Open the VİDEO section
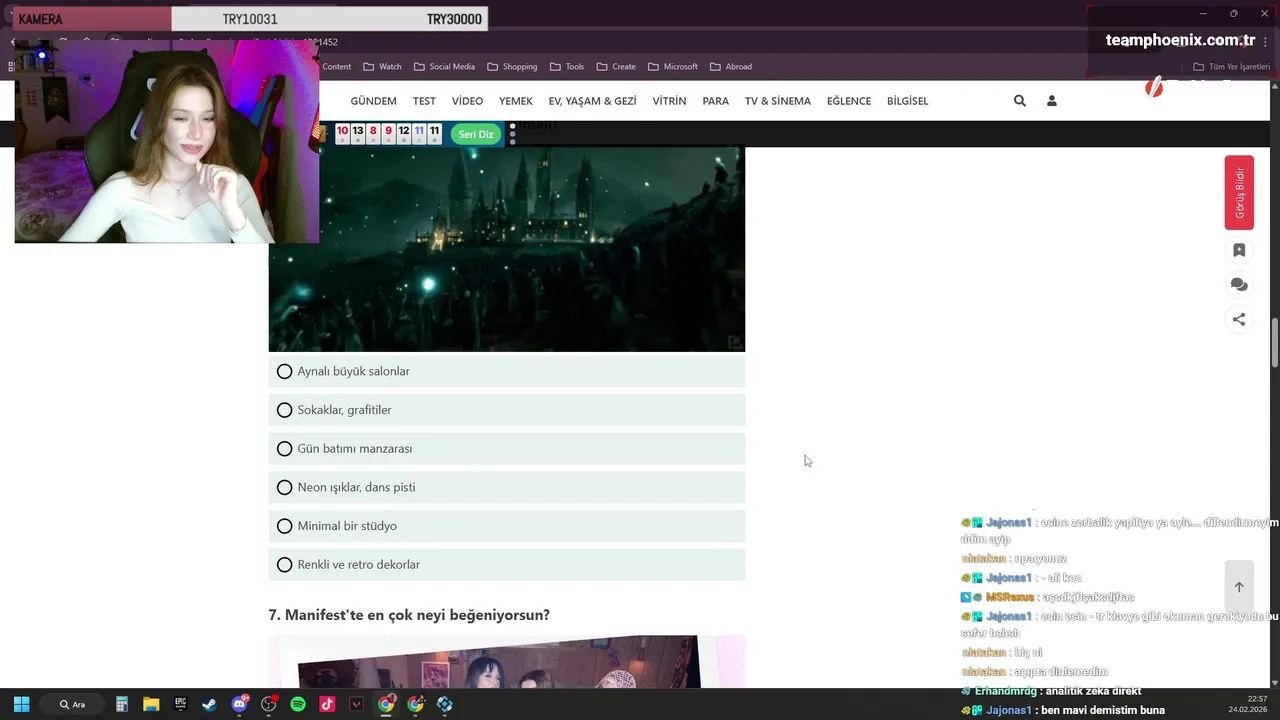The width and height of the screenshot is (1280, 720). pos(467,101)
